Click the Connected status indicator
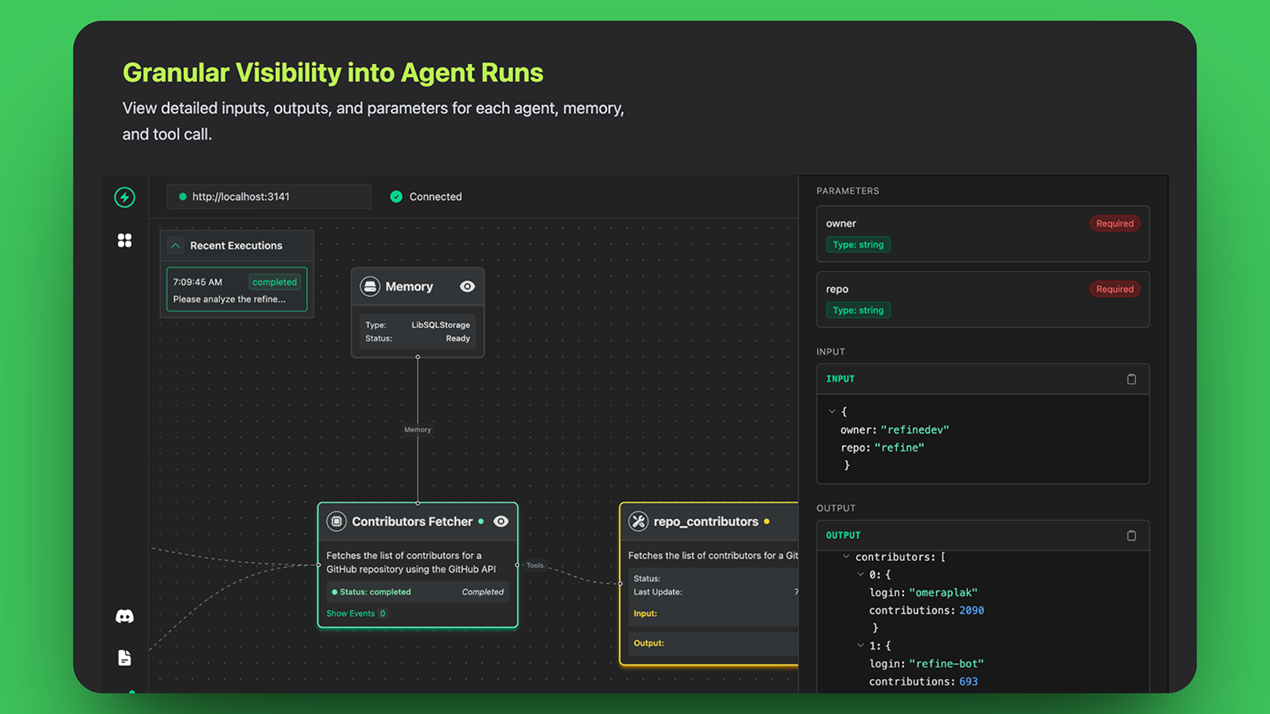 tap(426, 197)
